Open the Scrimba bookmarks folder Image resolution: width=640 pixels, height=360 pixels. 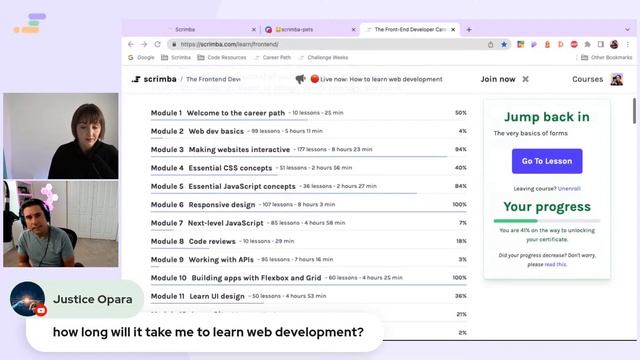point(176,58)
